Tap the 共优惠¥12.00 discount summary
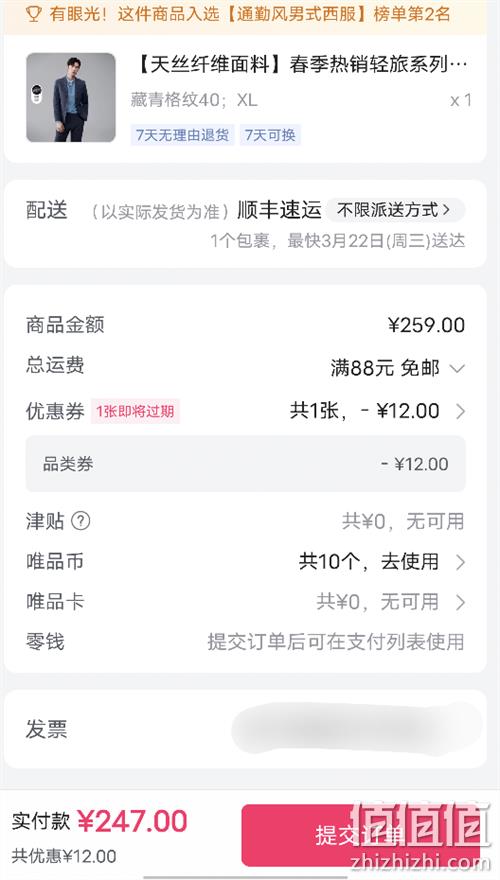The height and width of the screenshot is (880, 500). tap(65, 856)
